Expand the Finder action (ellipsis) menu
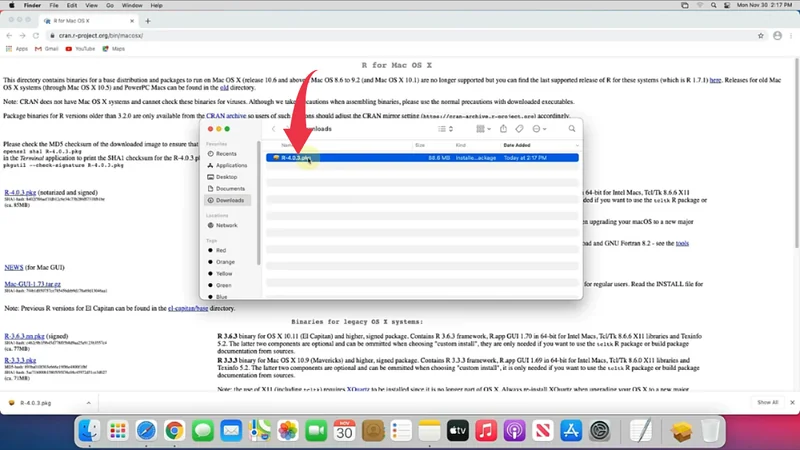The height and width of the screenshot is (450, 800). pyautogui.click(x=540, y=129)
